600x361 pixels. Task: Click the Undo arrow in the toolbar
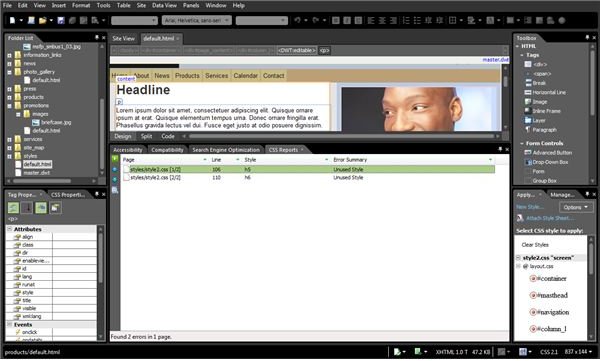click(297, 20)
